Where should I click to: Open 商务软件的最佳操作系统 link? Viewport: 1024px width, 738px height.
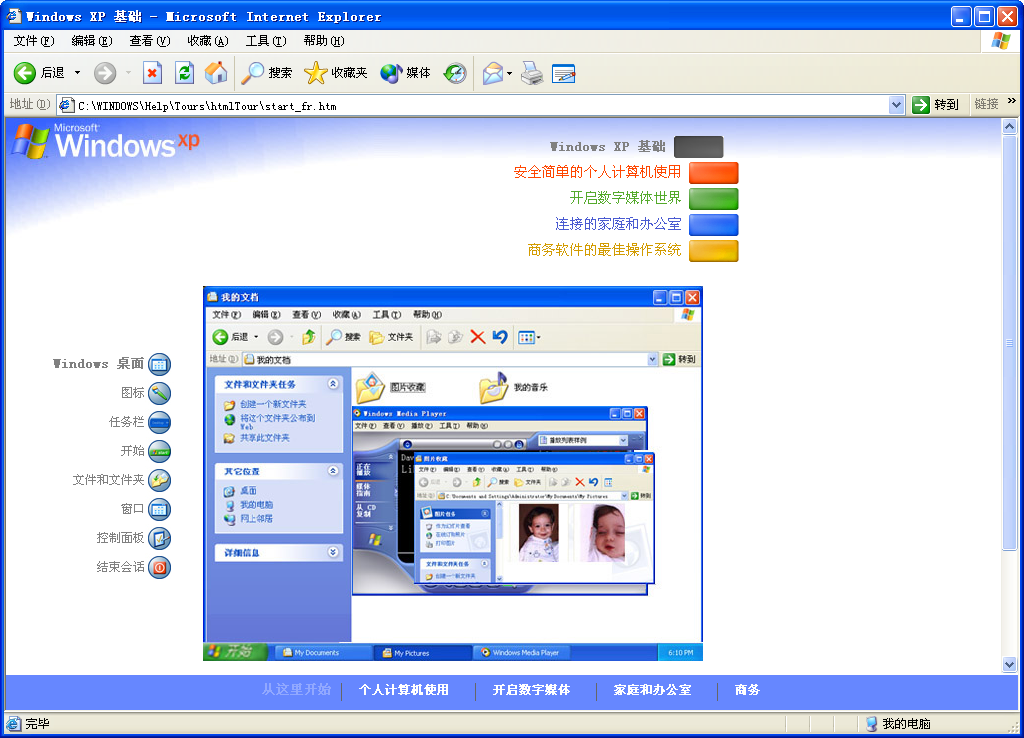(604, 250)
